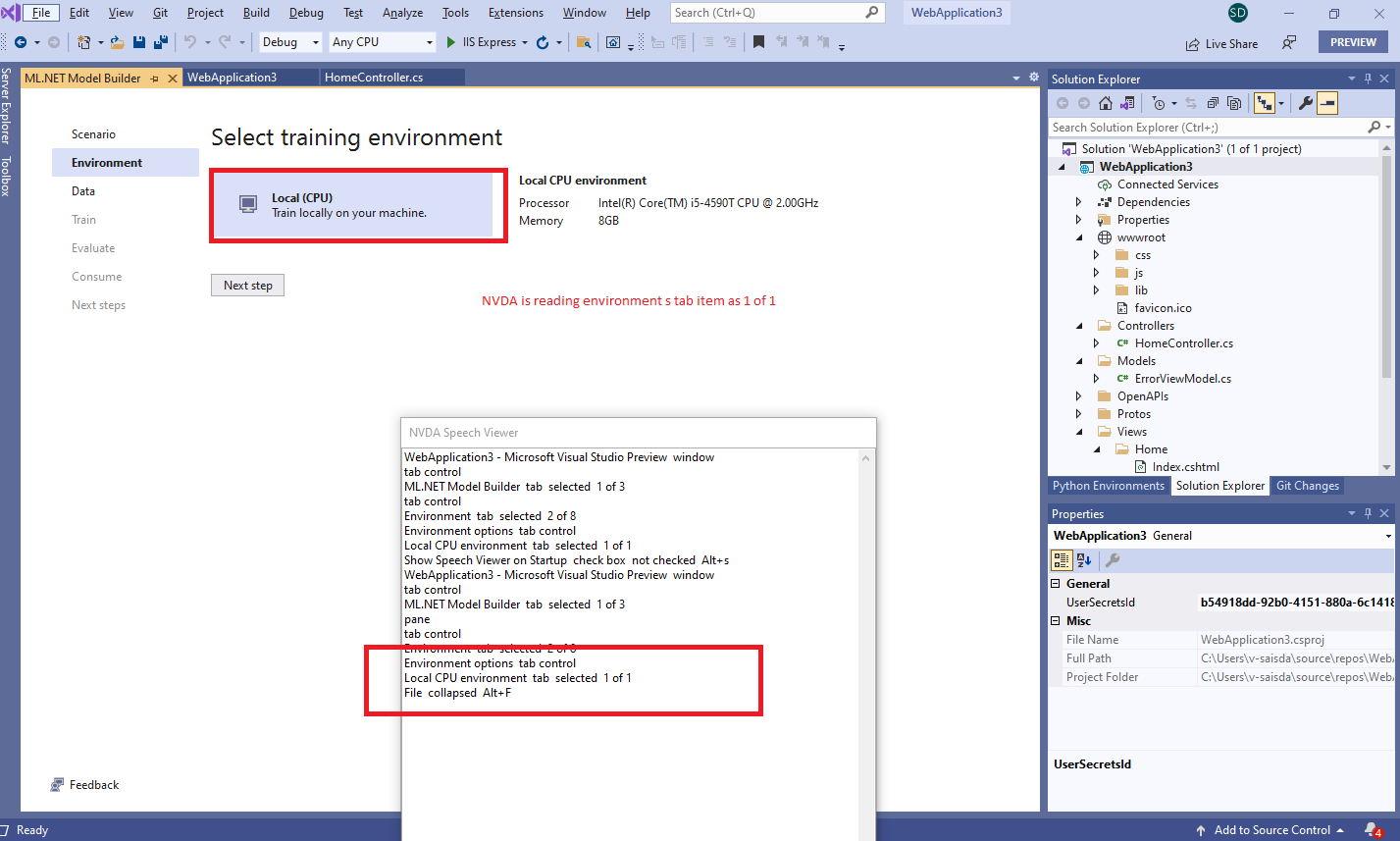Toggle Preview Selected Items in Solution Explorer

click(1327, 102)
